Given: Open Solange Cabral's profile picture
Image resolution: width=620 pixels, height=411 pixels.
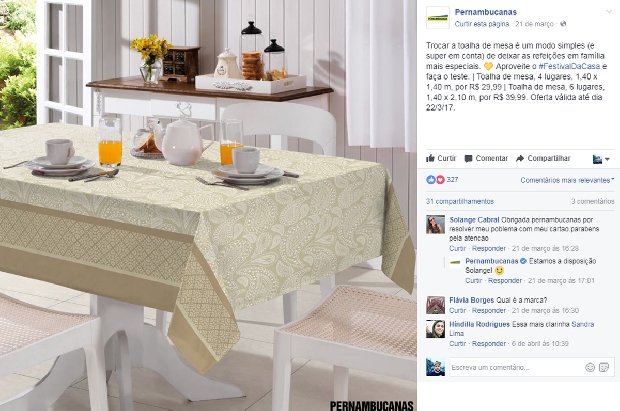Looking at the screenshot, I should click(x=435, y=225).
